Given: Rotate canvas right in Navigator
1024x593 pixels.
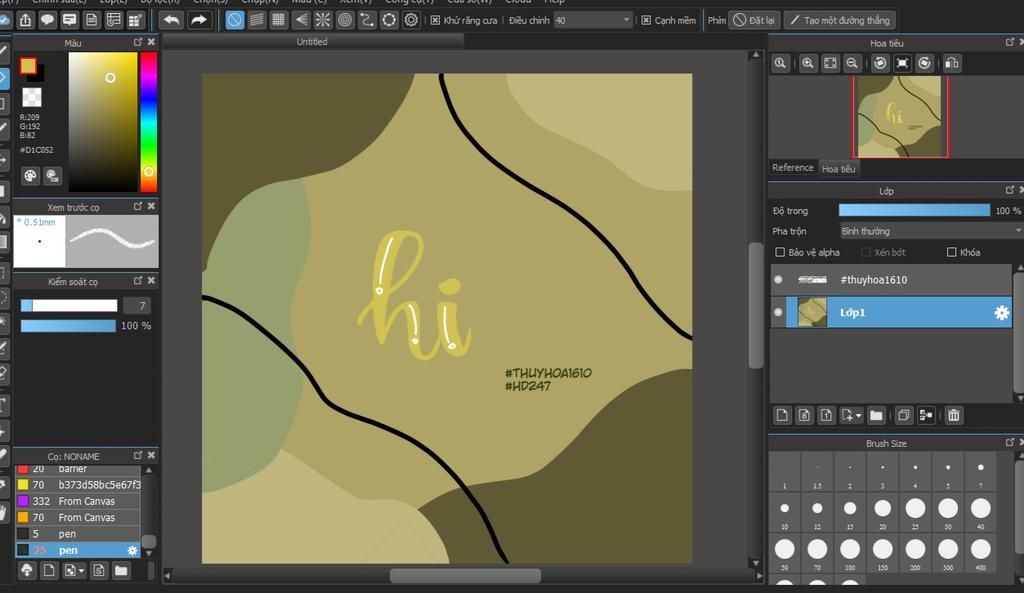Looking at the screenshot, I should click(x=924, y=63).
